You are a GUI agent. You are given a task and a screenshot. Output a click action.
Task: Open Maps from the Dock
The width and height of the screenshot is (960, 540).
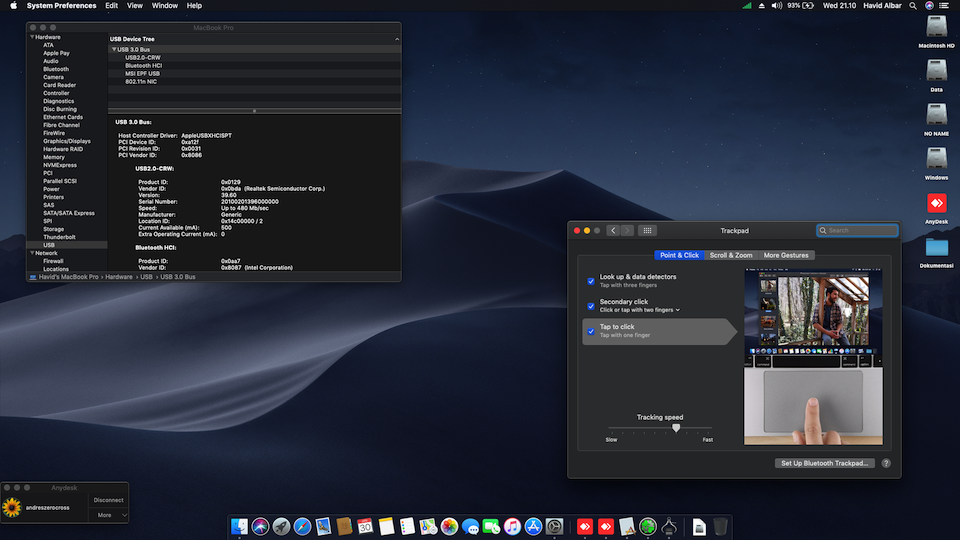pos(428,527)
